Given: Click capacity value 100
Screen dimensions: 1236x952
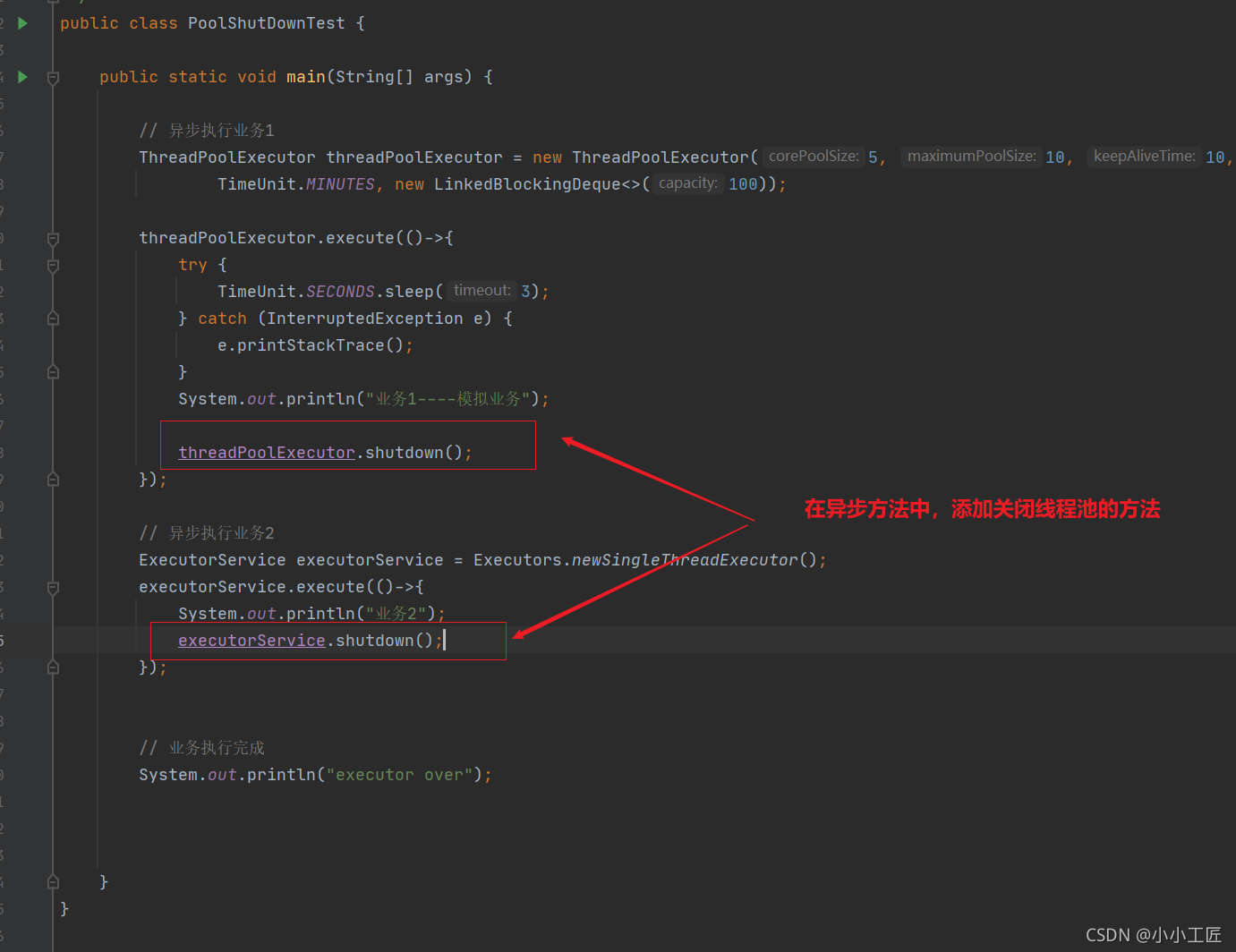Looking at the screenshot, I should pyautogui.click(x=743, y=184).
